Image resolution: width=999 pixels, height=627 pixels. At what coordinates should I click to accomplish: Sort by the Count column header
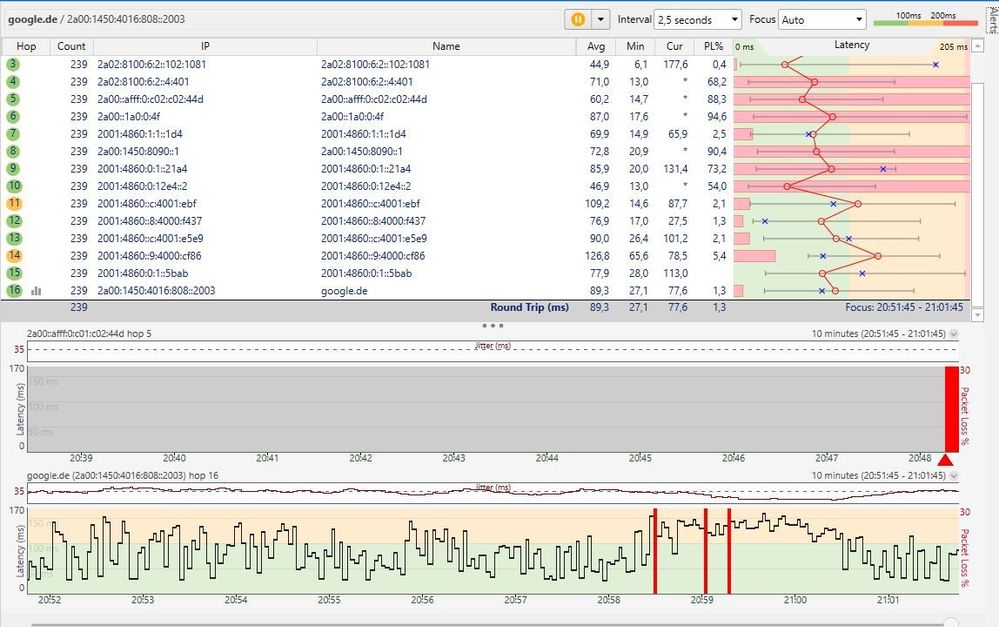click(71, 46)
